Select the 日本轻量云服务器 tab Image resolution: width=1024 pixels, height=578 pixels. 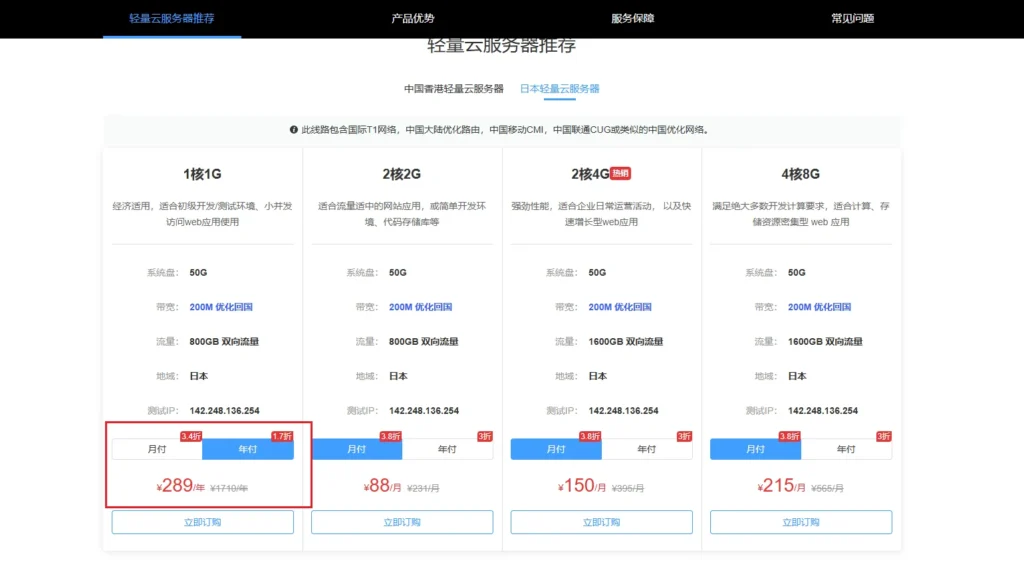coord(560,89)
